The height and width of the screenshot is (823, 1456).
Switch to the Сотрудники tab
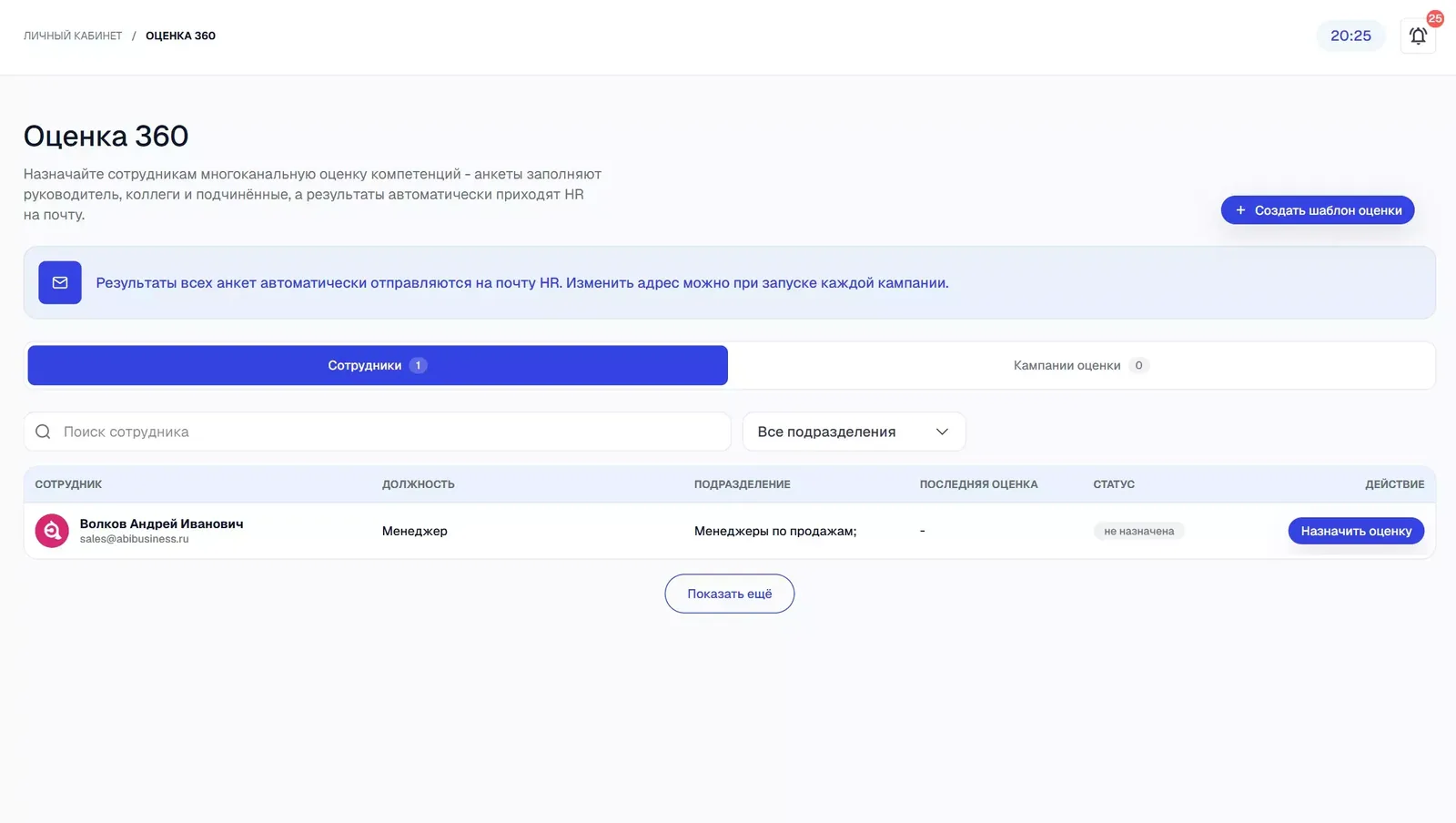pyautogui.click(x=378, y=365)
